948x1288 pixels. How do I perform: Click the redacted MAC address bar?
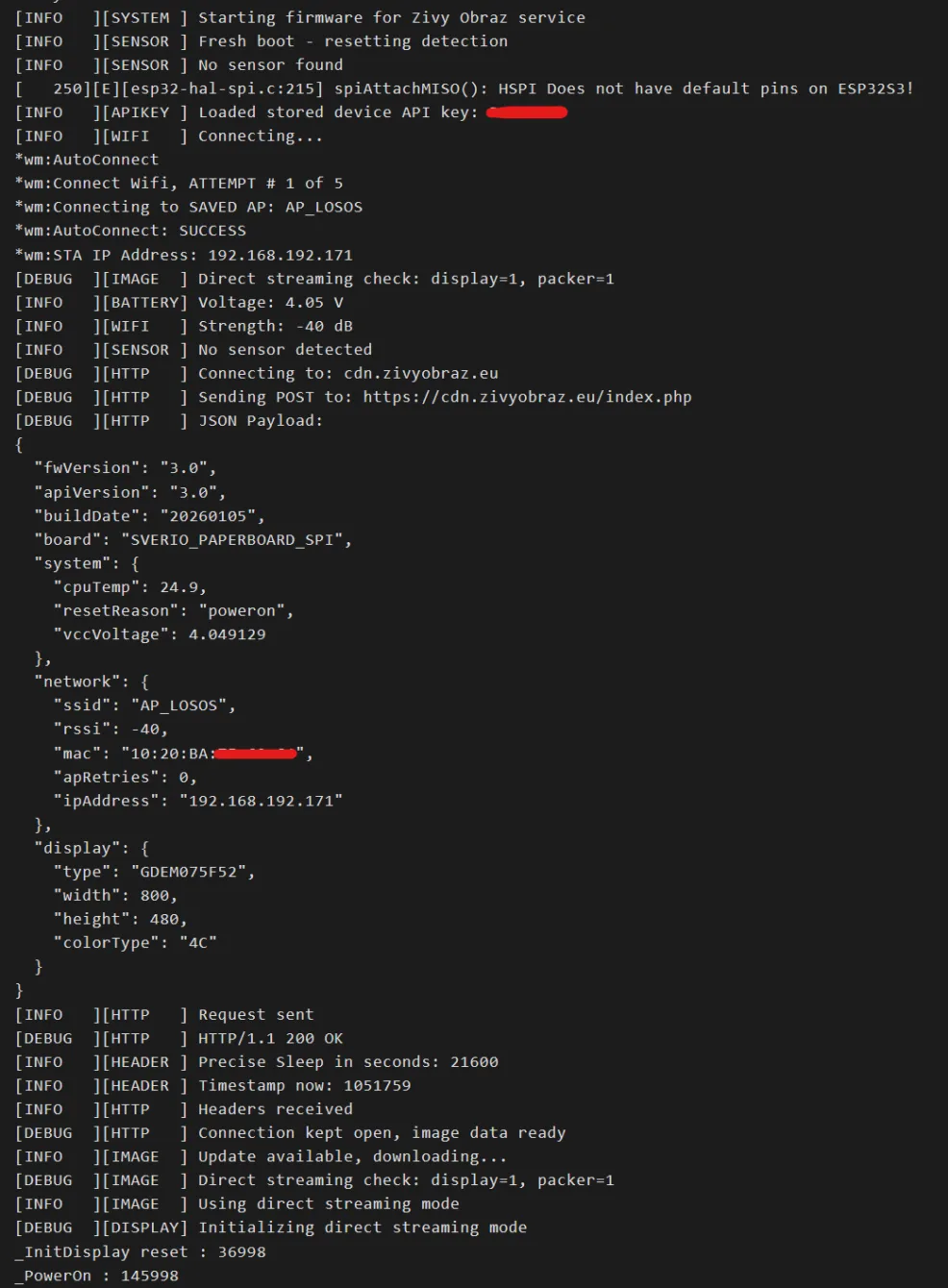pyautogui.click(x=256, y=754)
